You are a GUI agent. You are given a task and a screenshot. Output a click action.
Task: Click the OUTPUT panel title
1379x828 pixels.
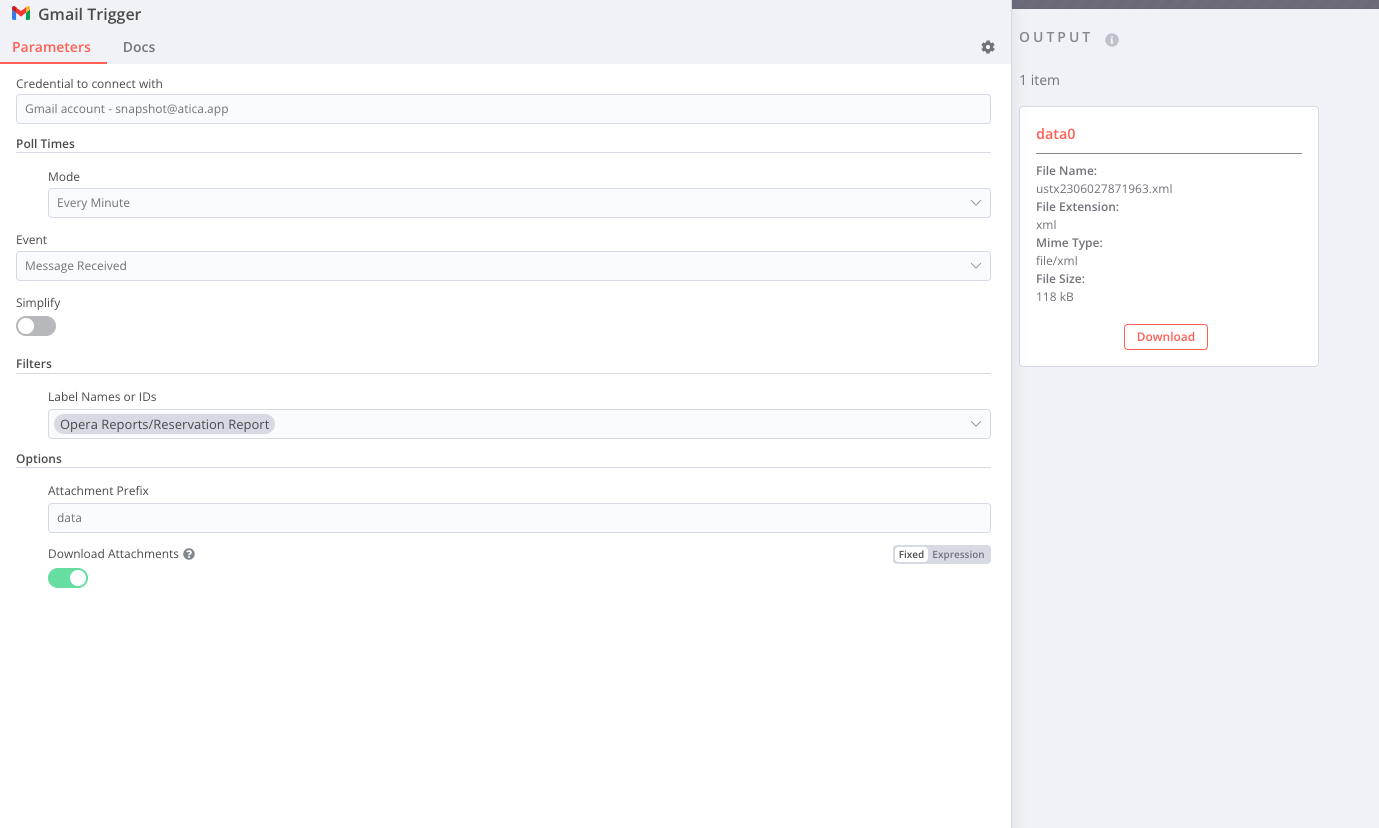pyautogui.click(x=1056, y=37)
